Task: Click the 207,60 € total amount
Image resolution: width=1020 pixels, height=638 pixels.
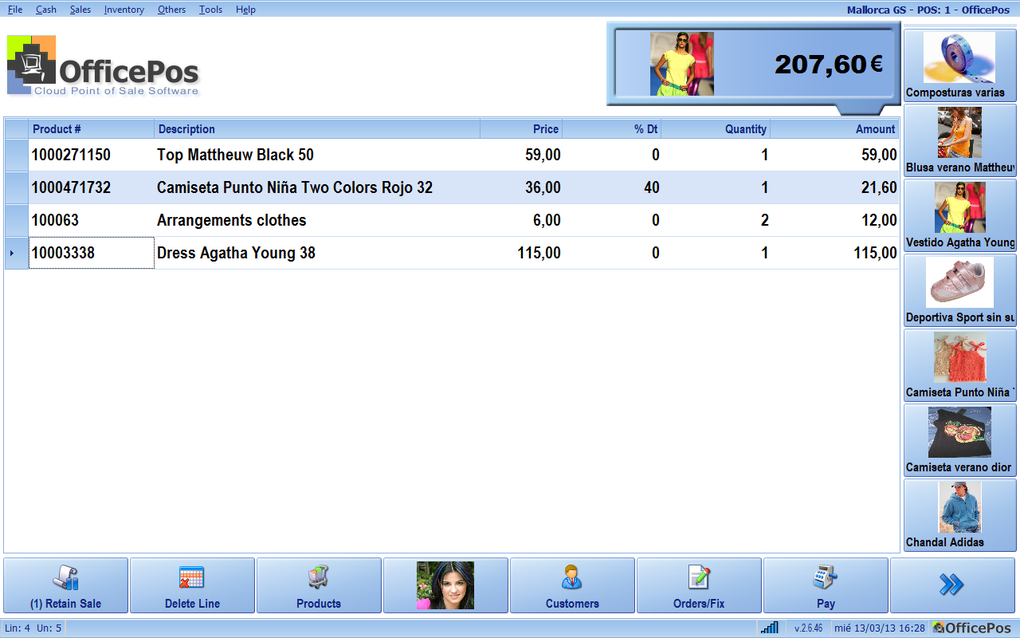Action: pos(828,64)
